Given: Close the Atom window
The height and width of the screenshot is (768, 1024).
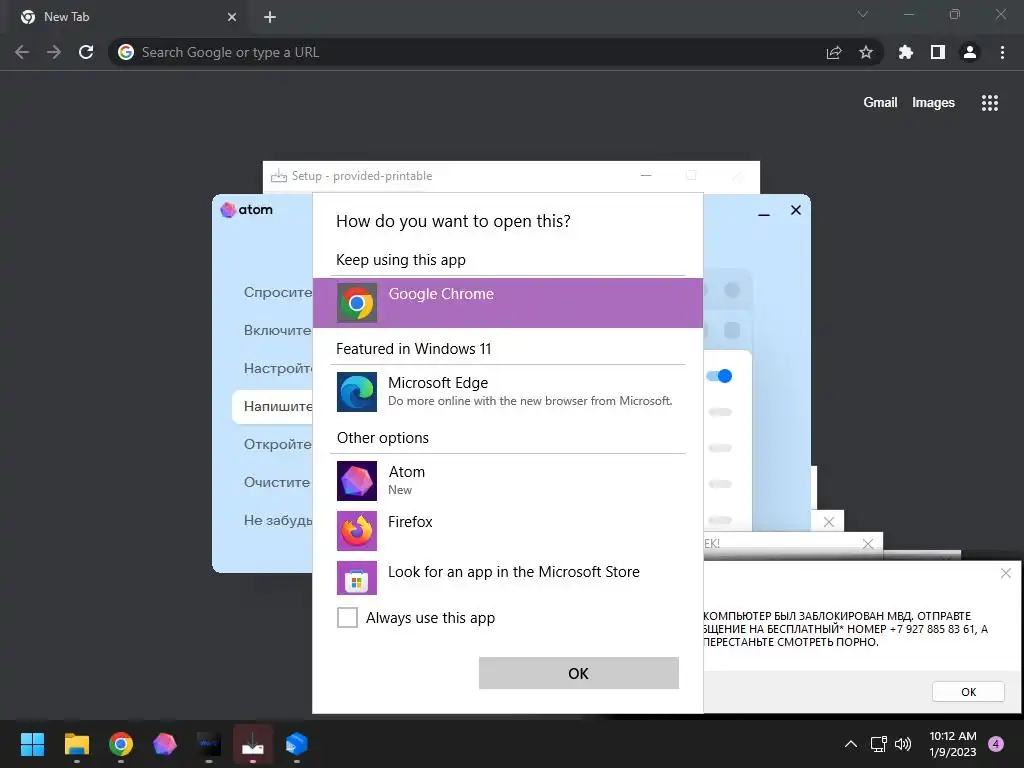Looking at the screenshot, I should click(795, 210).
